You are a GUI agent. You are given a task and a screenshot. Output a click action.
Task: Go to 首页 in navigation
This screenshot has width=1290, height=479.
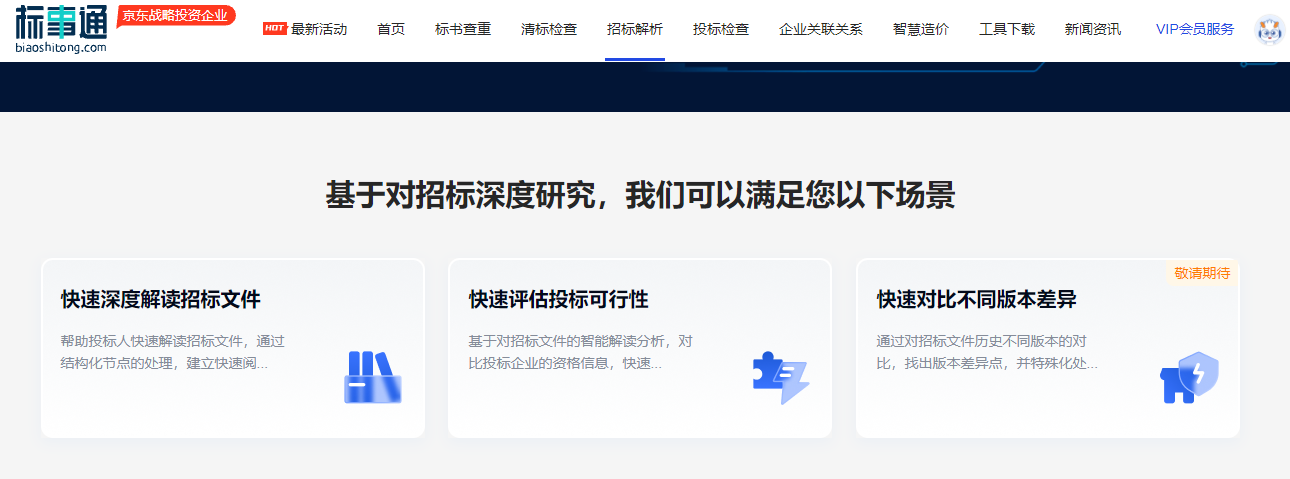(391, 29)
